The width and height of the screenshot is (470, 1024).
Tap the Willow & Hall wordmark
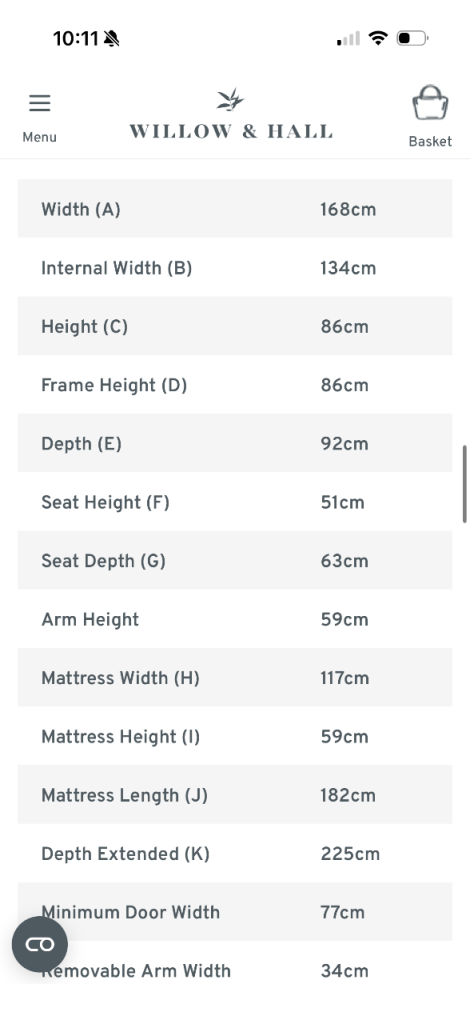click(231, 131)
